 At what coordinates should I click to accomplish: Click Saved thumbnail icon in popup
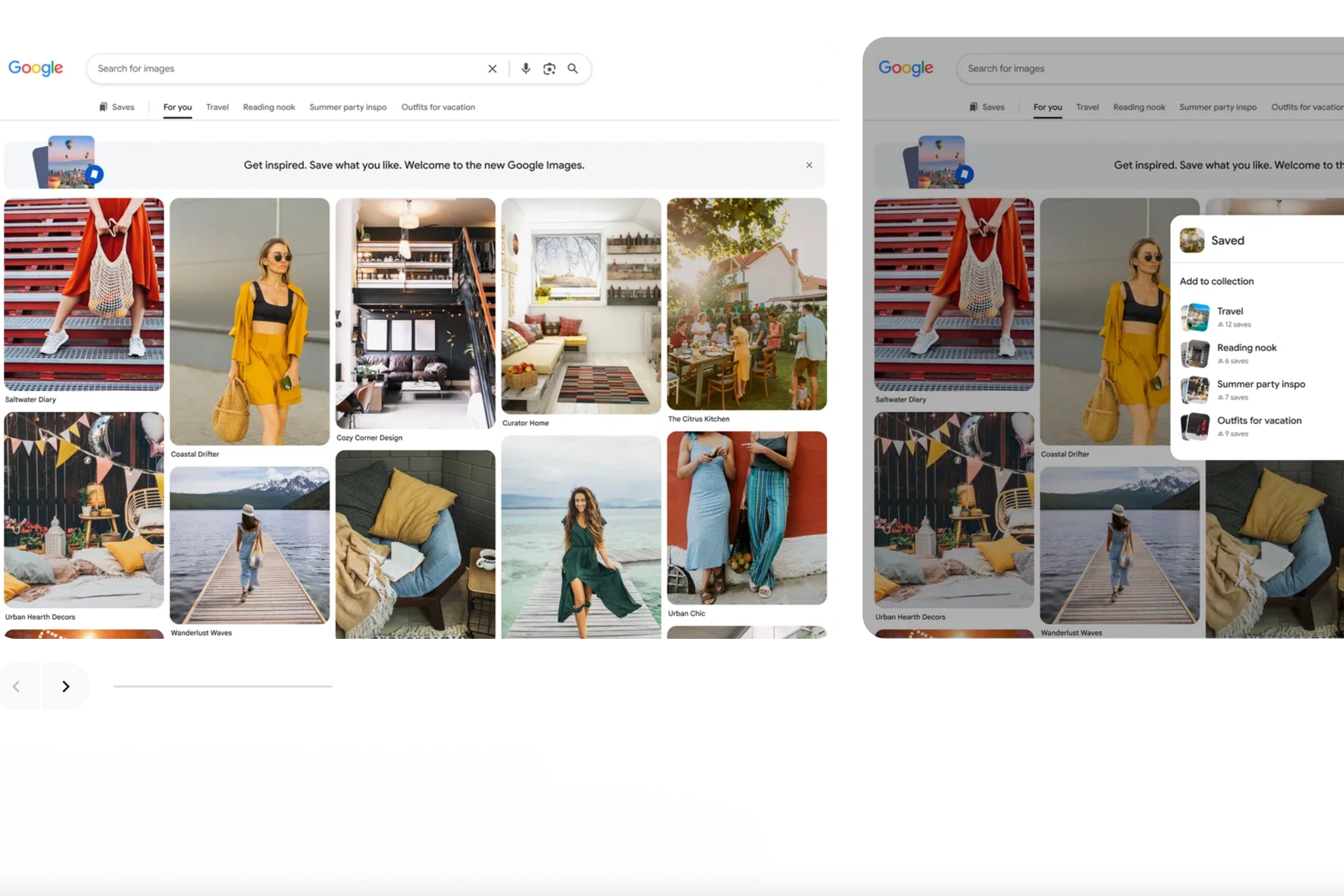(1192, 240)
